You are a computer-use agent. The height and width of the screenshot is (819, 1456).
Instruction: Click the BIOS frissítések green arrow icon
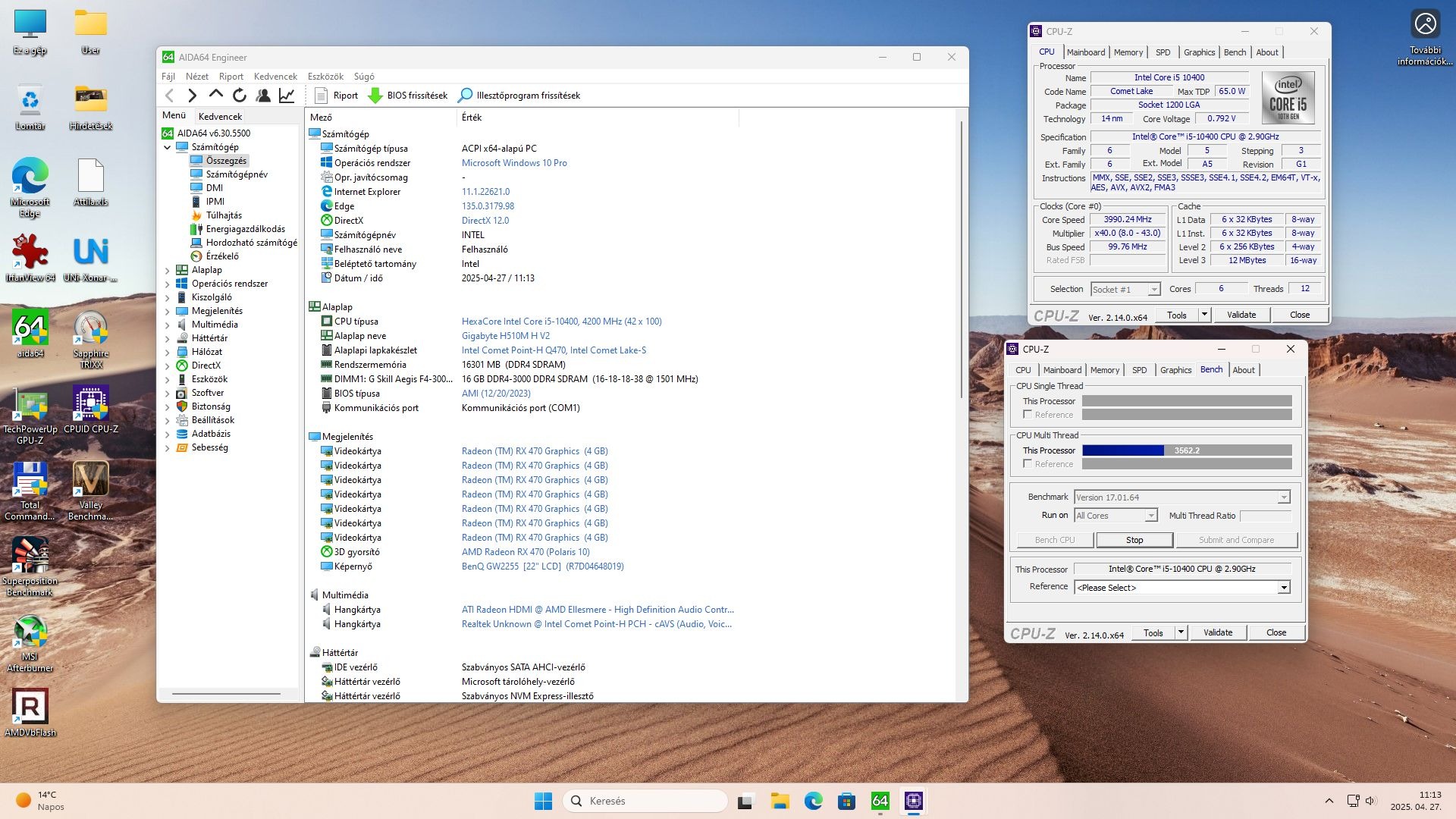pyautogui.click(x=375, y=96)
